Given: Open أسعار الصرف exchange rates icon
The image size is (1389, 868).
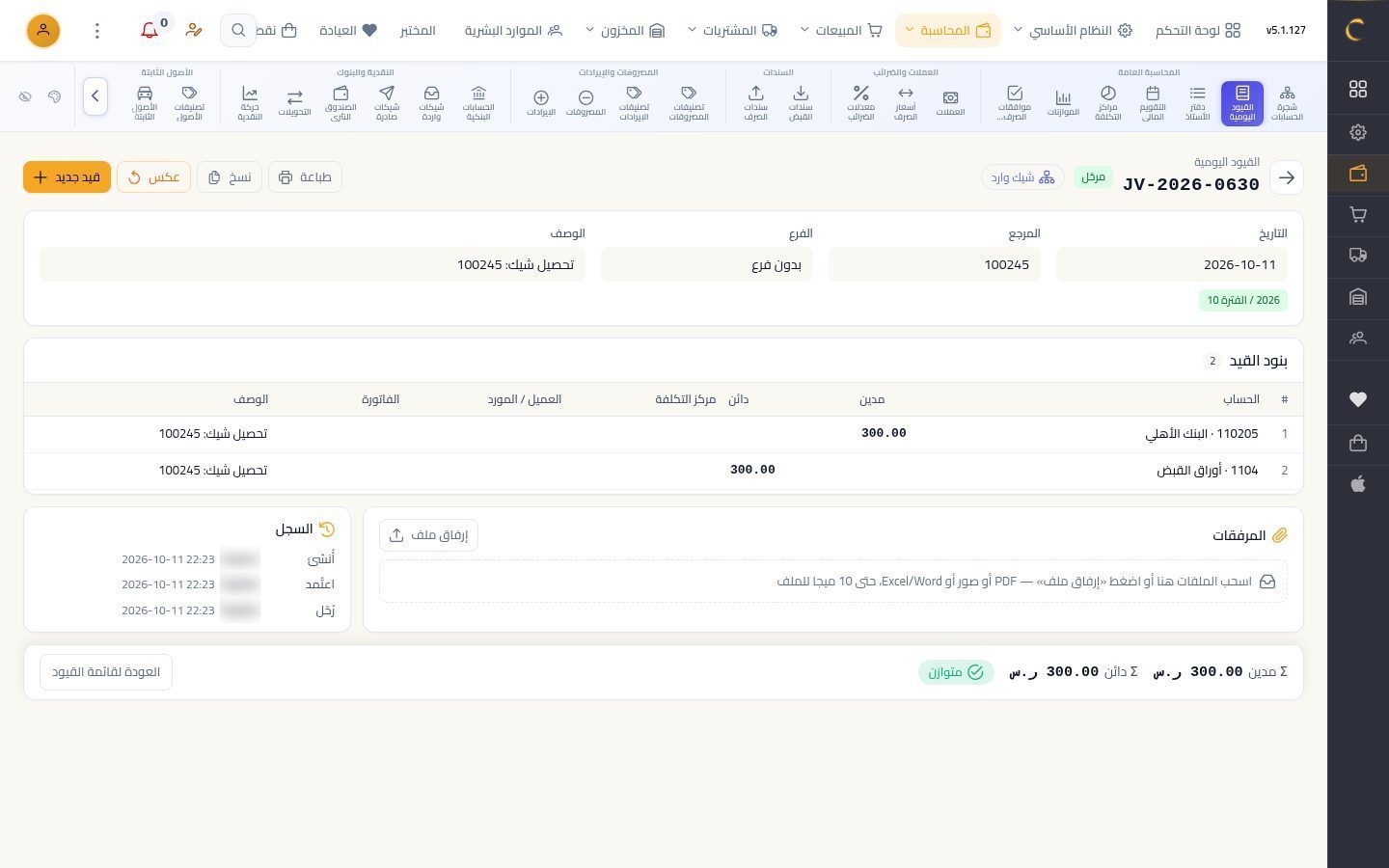Looking at the screenshot, I should pos(906,103).
